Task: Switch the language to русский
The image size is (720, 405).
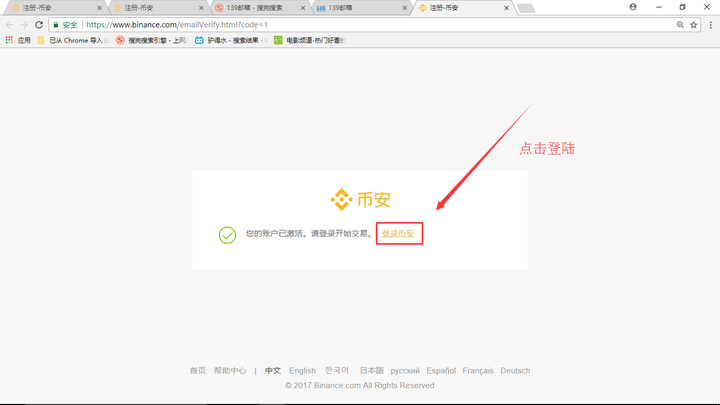Action: tap(405, 371)
